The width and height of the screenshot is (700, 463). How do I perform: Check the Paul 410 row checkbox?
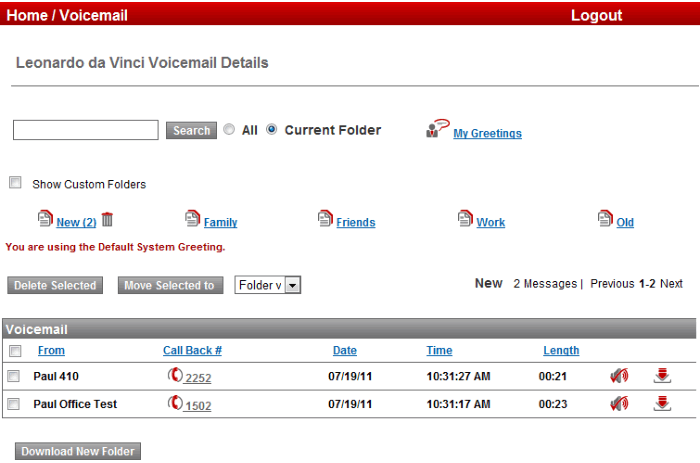pyautogui.click(x=13, y=376)
